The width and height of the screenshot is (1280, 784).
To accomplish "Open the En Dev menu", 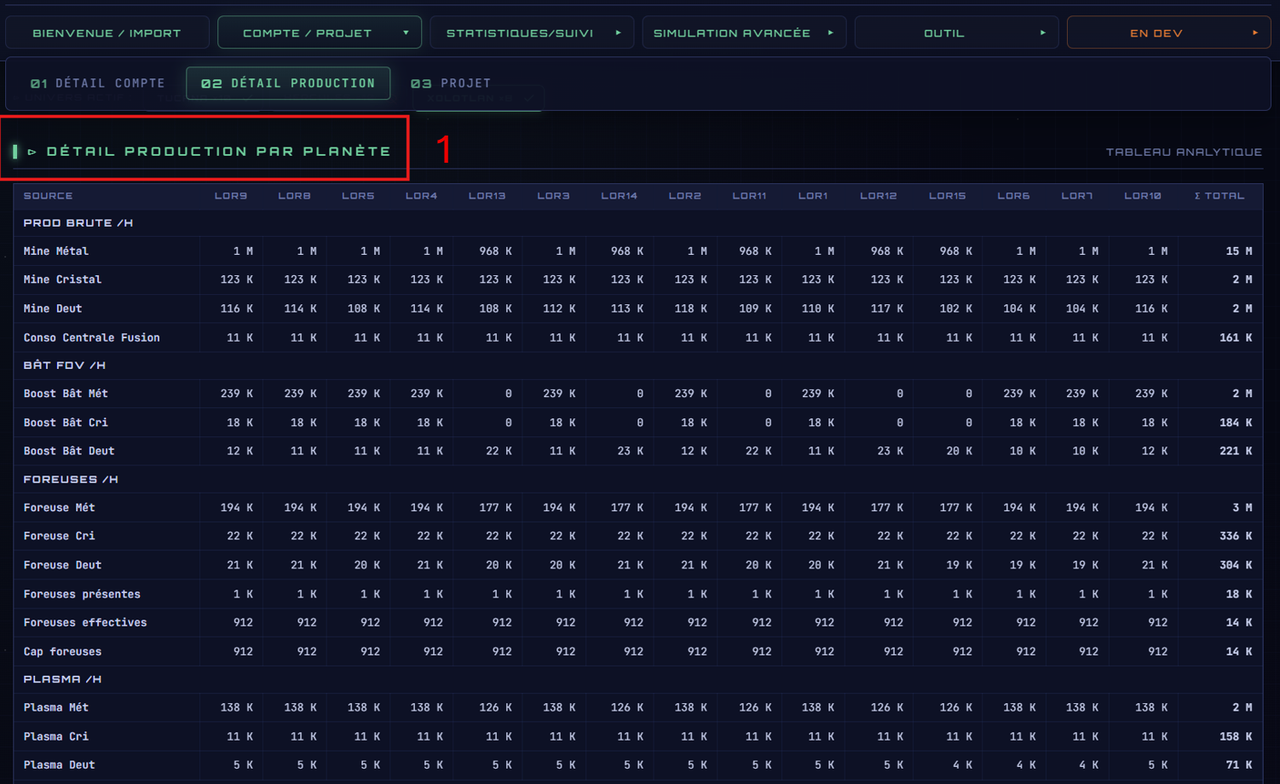I will click(x=1169, y=33).
